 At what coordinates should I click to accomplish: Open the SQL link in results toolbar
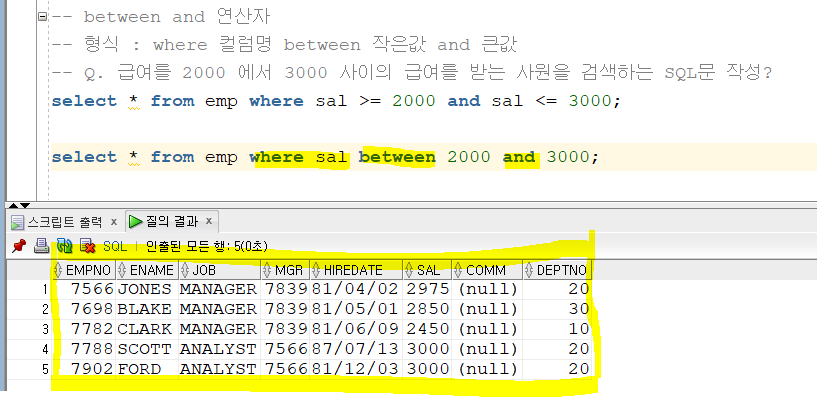(115, 246)
